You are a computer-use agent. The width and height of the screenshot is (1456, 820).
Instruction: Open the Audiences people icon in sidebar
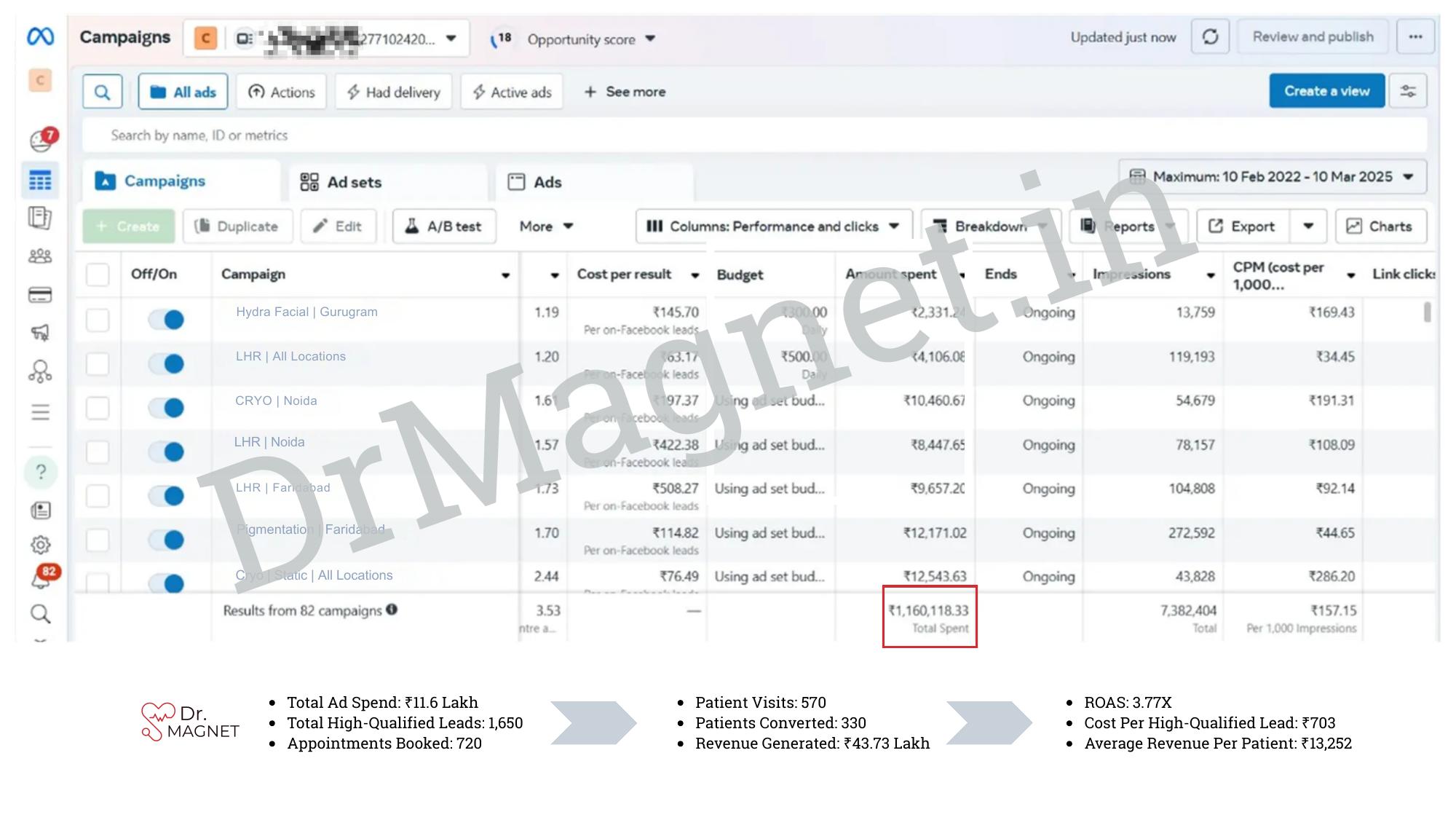[x=40, y=256]
